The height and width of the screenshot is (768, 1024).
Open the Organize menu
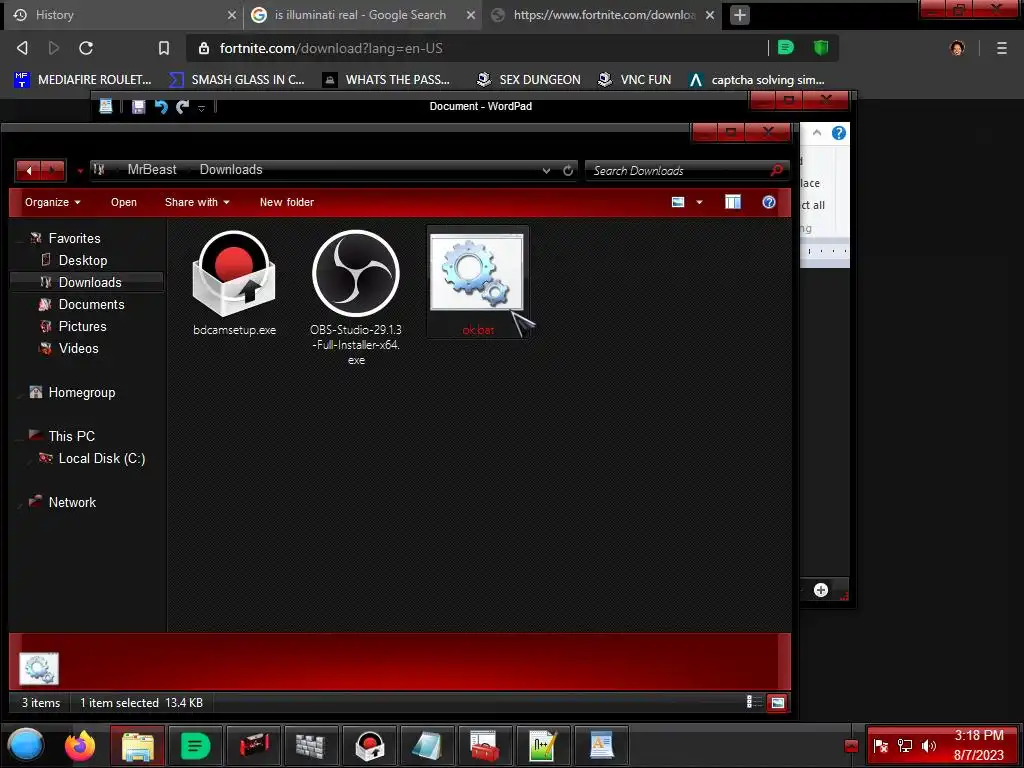coord(52,202)
